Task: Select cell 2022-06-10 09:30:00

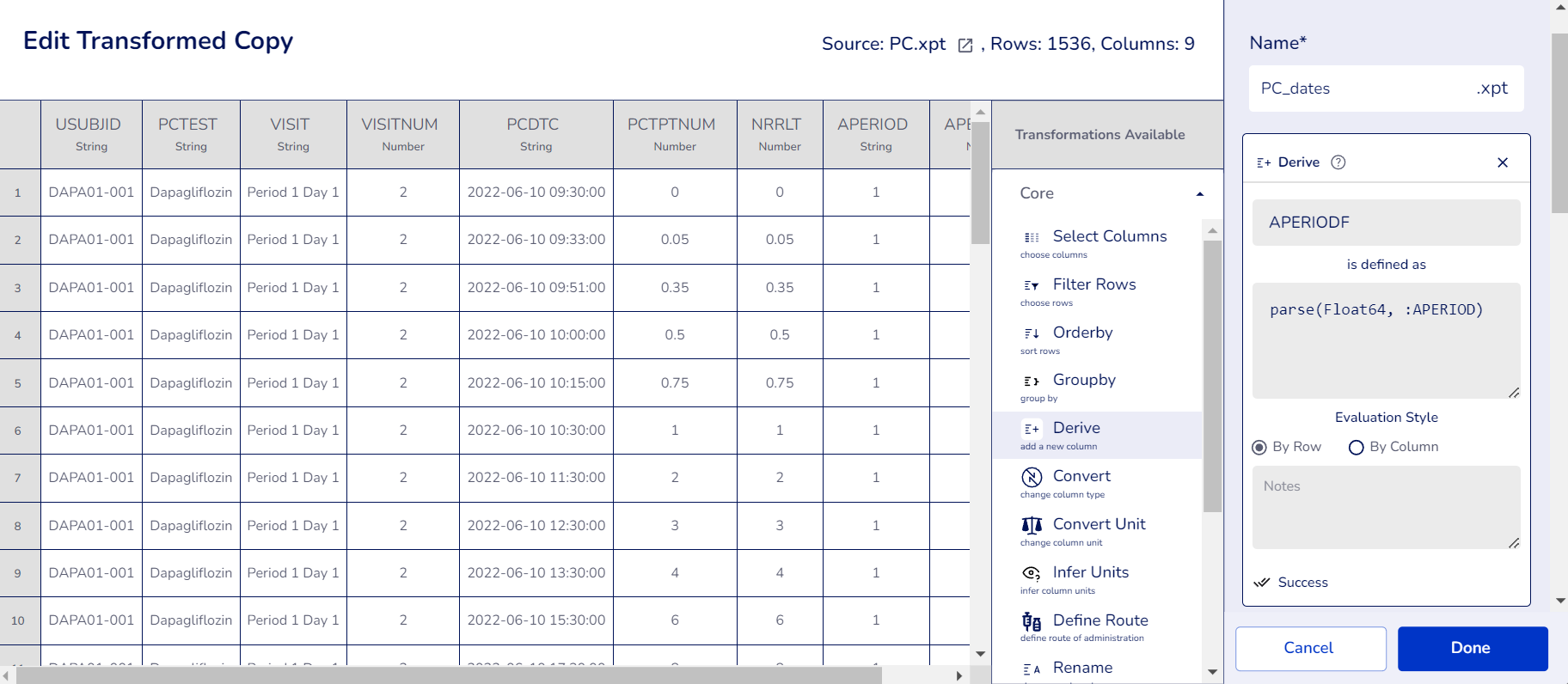Action: coord(536,192)
